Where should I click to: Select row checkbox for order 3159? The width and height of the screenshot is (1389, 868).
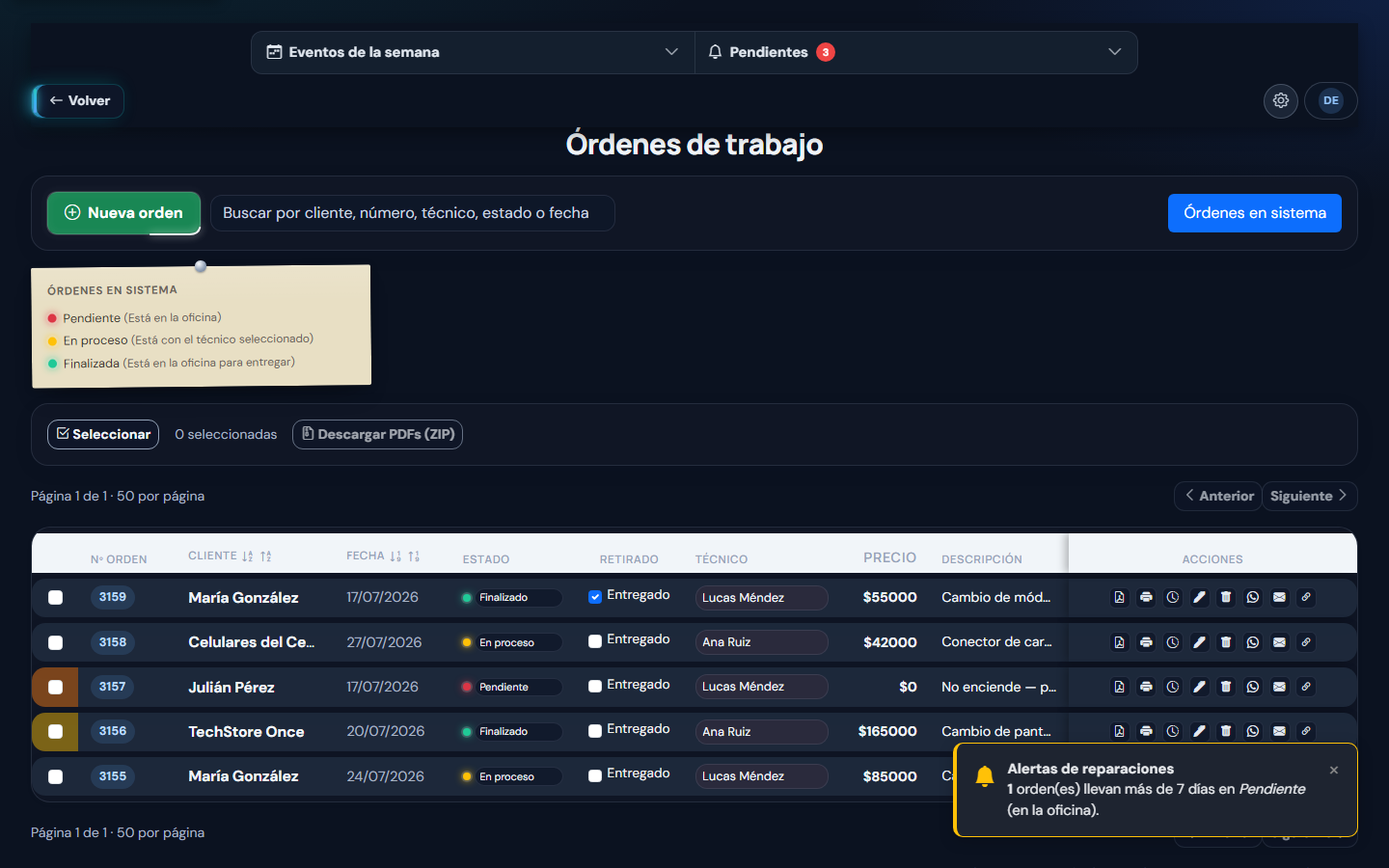[56, 598]
